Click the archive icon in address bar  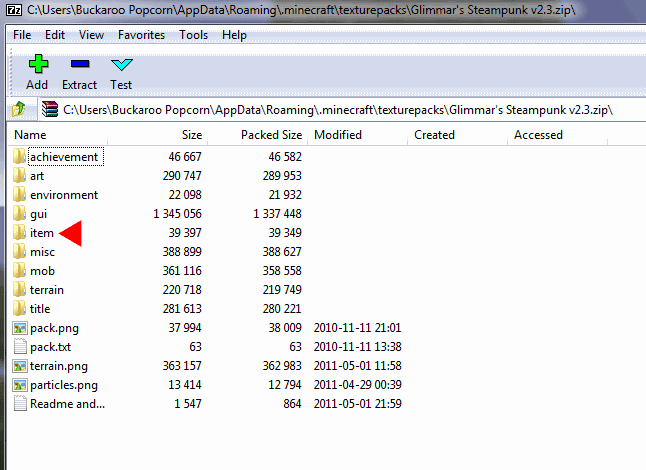pos(50,110)
